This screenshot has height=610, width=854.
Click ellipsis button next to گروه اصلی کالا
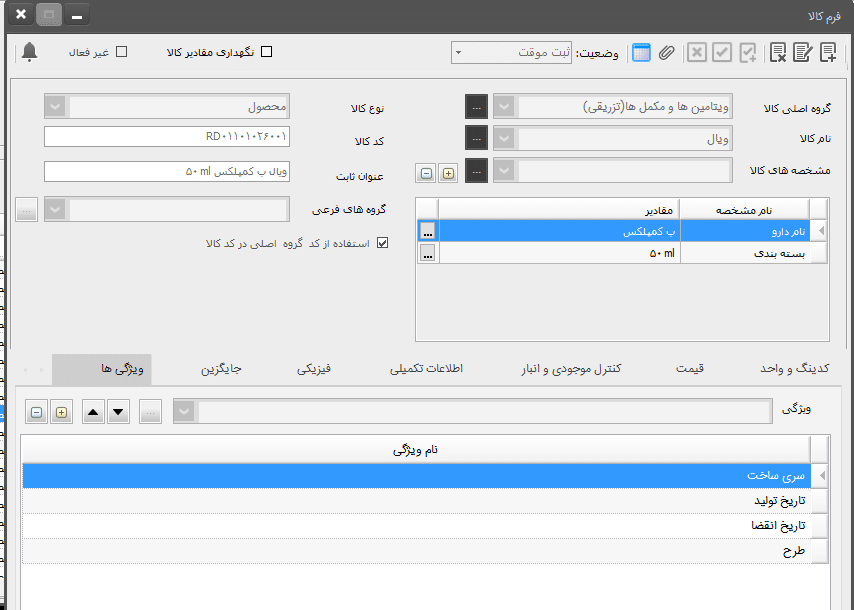477,107
